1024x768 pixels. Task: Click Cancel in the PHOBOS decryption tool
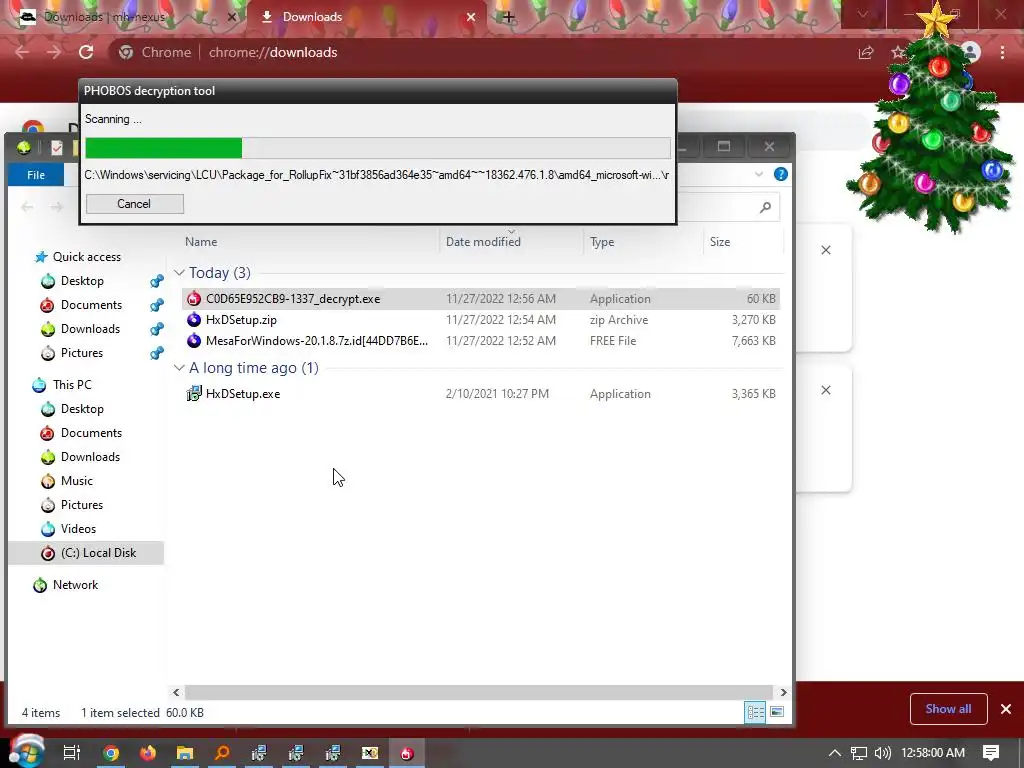(x=135, y=204)
